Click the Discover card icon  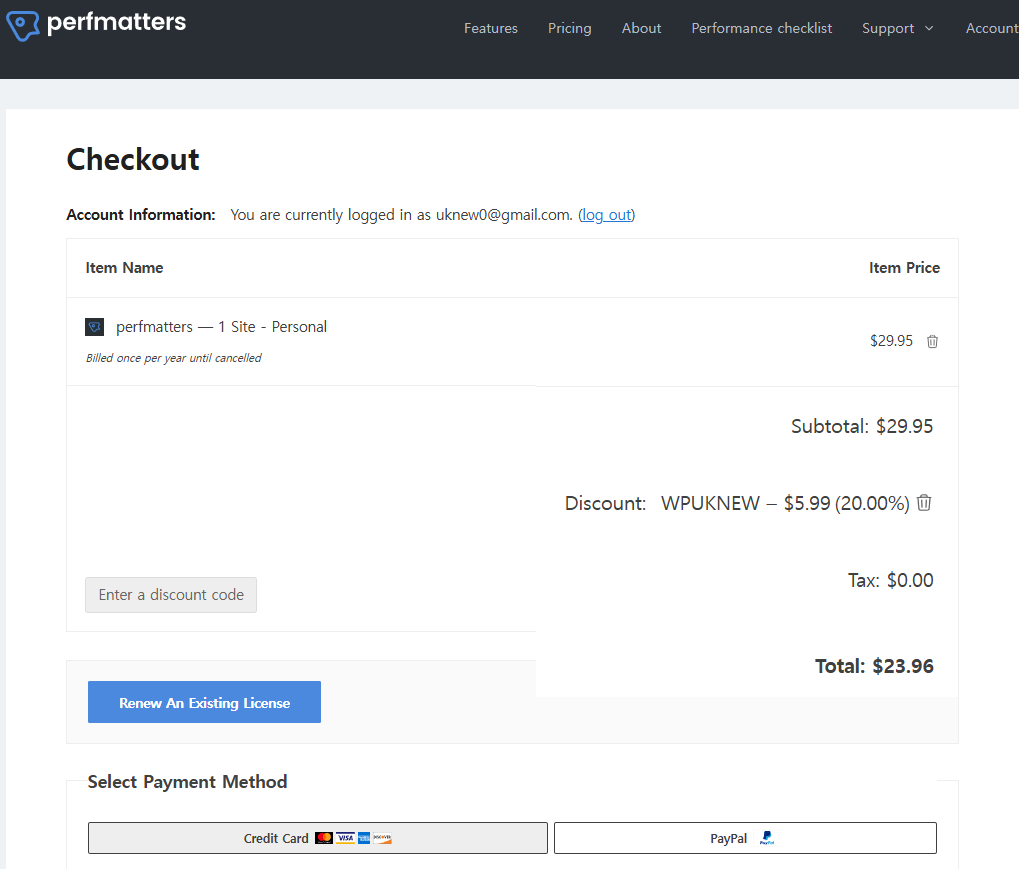[x=382, y=838]
